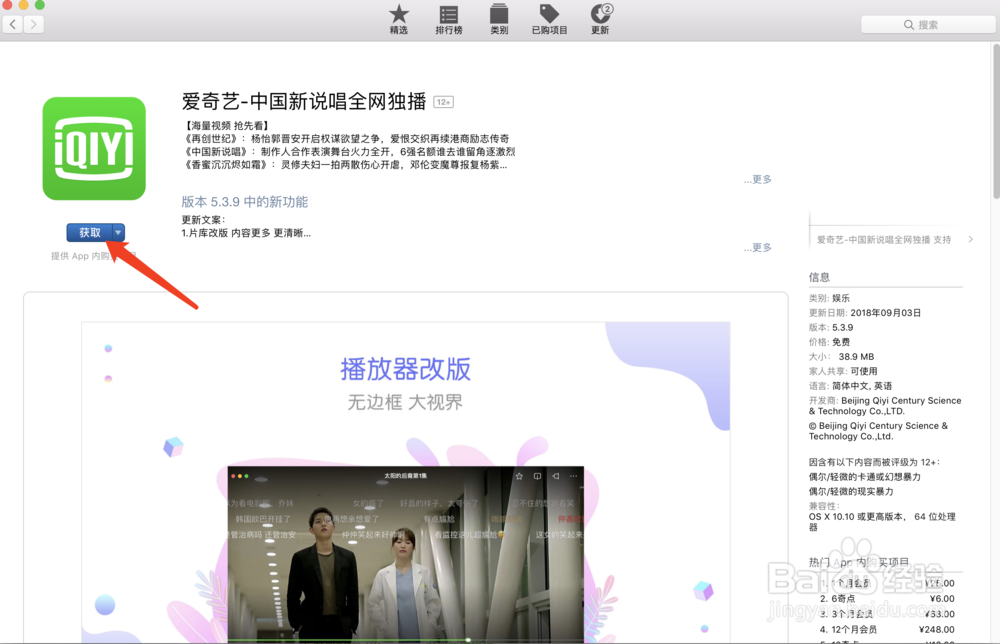Click the iQIYI app icon
This screenshot has width=1000, height=644.
pyautogui.click(x=94, y=149)
